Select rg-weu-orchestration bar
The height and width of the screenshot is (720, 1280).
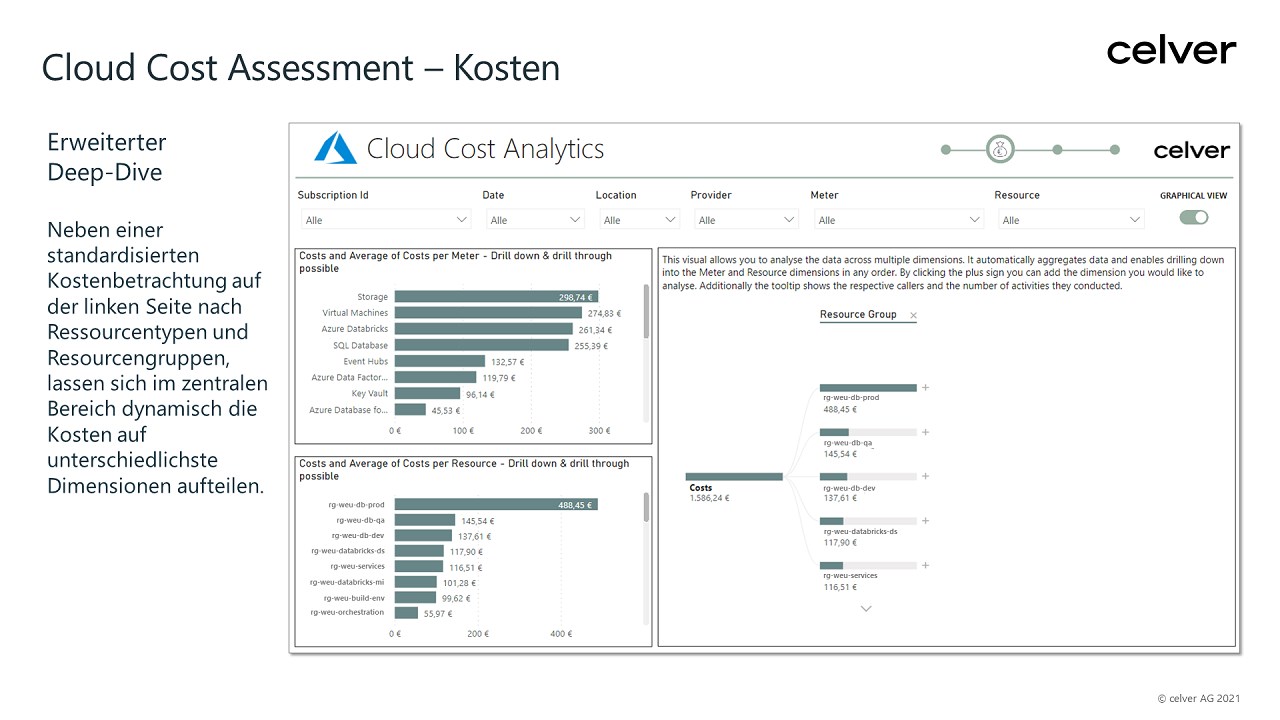click(x=406, y=612)
